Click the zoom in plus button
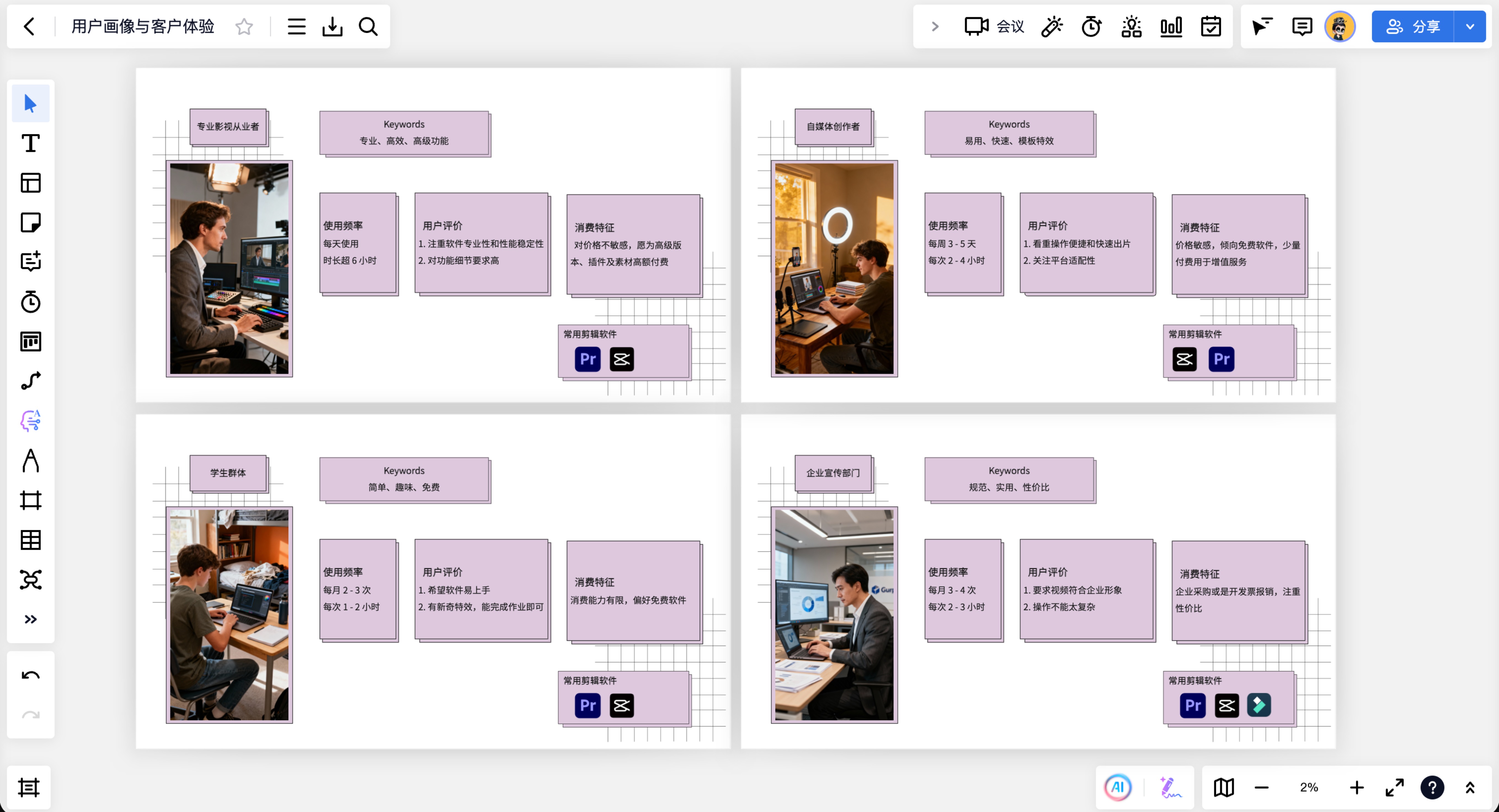This screenshot has height=812, width=1499. point(1356,787)
